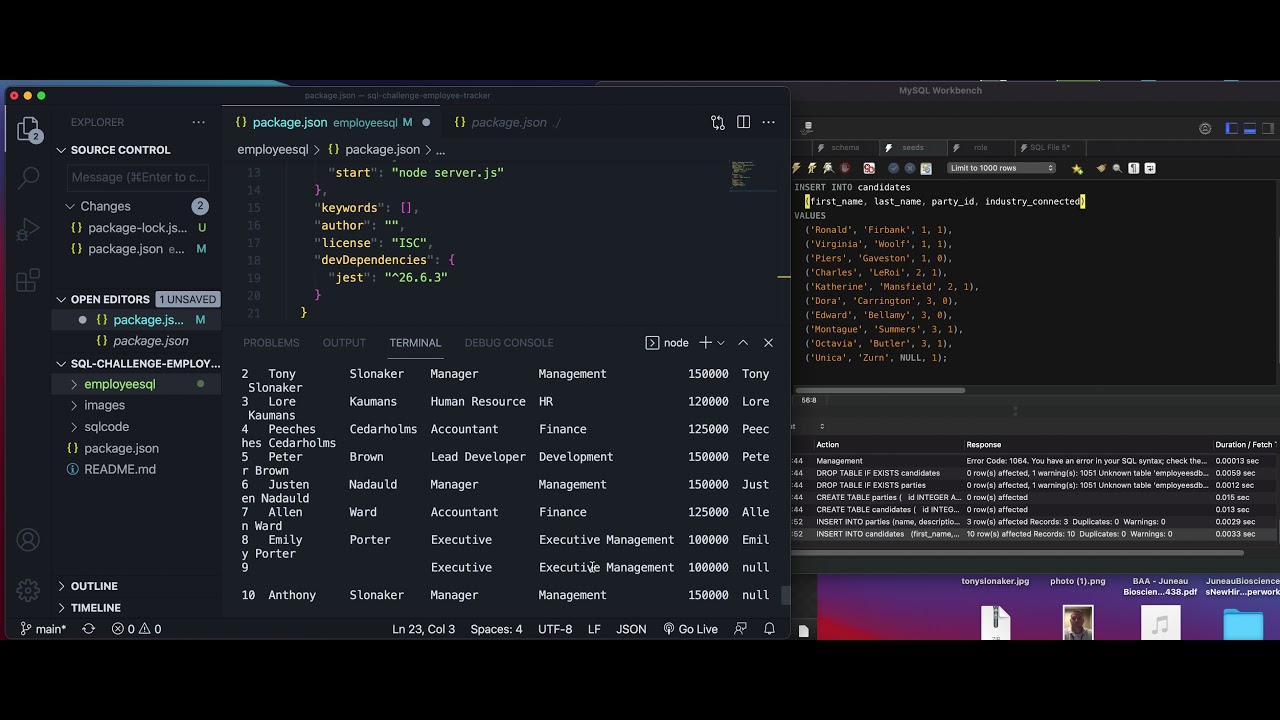This screenshot has width=1280, height=720.
Task: Click the Go Live button
Action: point(690,629)
